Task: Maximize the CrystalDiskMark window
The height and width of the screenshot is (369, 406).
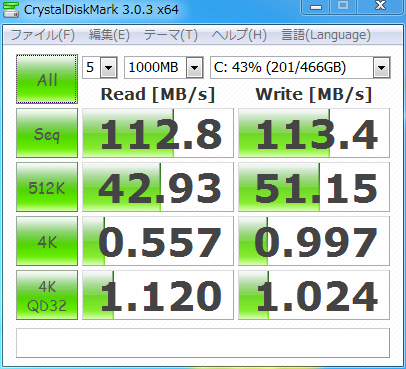Action: click(x=343, y=7)
